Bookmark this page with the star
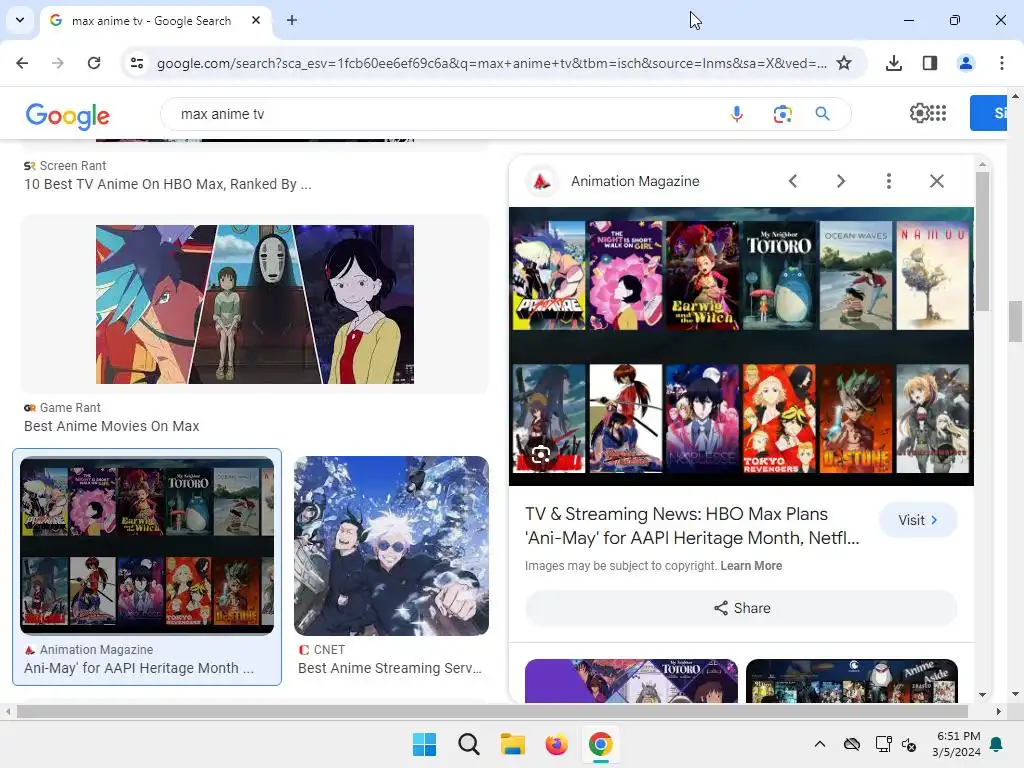This screenshot has height=768, width=1024. click(x=844, y=63)
